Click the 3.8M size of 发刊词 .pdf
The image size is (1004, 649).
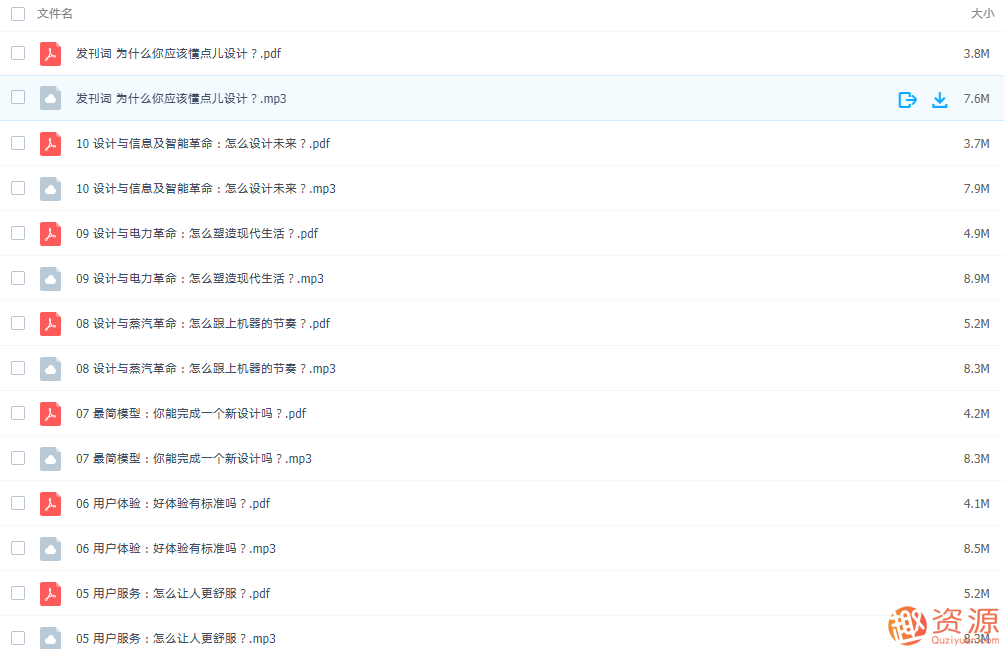[x=976, y=54]
